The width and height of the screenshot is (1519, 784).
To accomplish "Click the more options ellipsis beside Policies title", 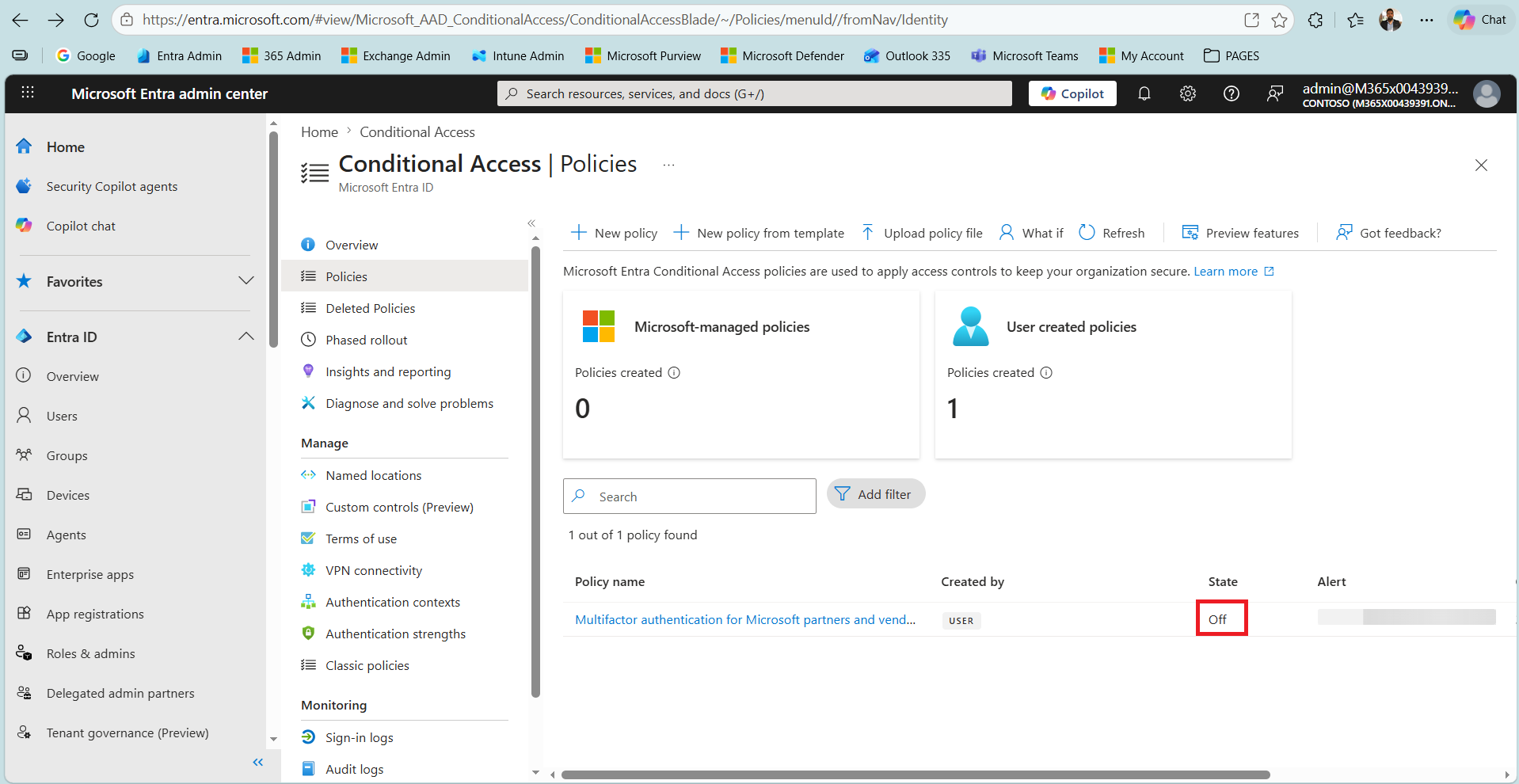I will point(669,165).
